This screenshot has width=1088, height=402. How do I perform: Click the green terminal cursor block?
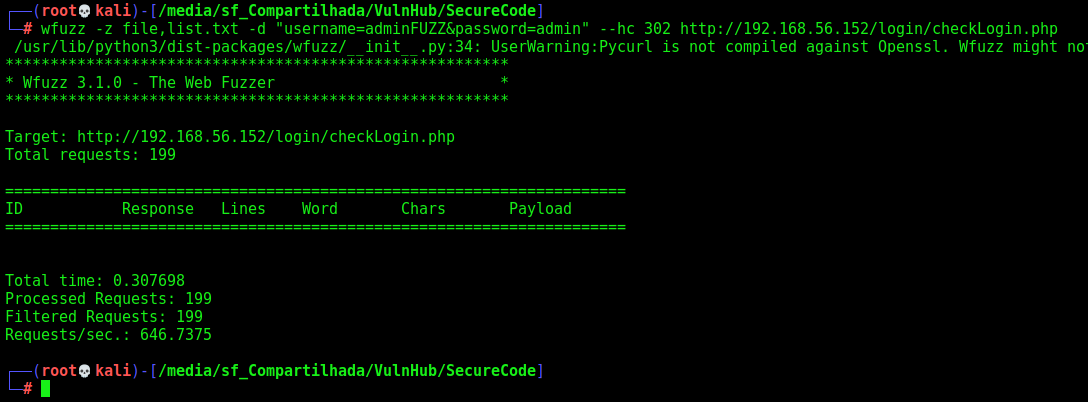[x=46, y=388]
